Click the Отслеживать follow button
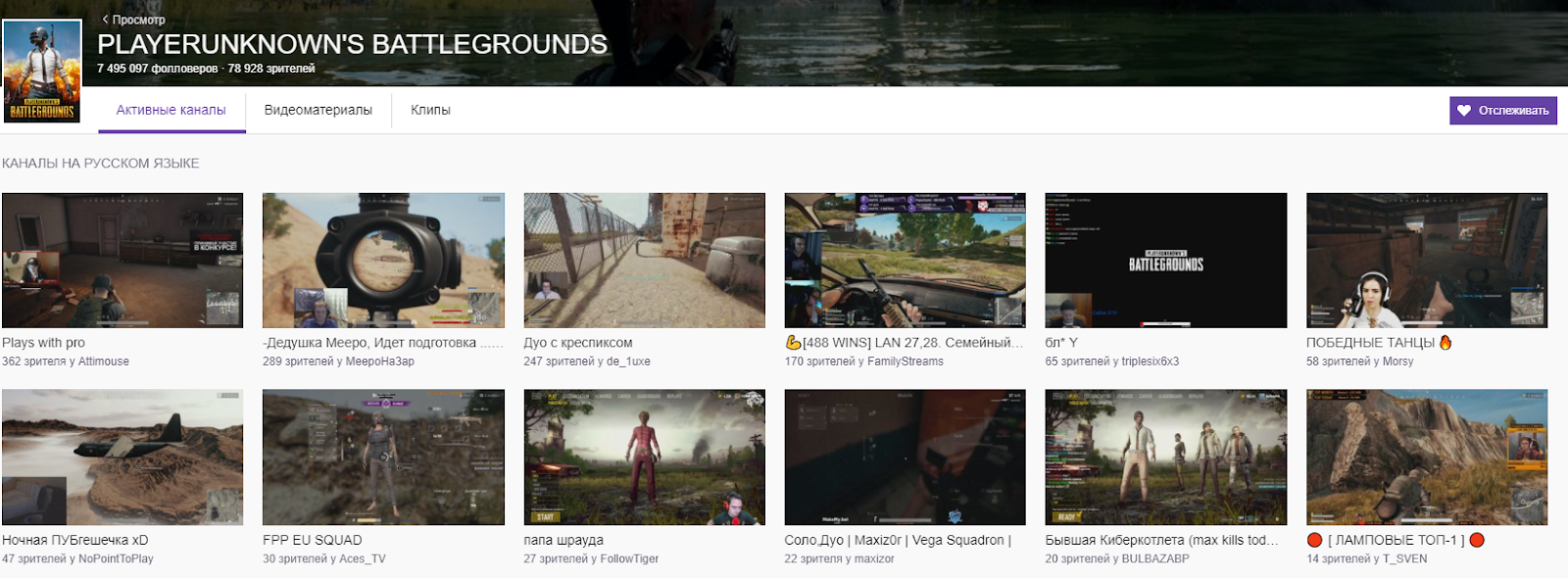1568x578 pixels. (1503, 111)
